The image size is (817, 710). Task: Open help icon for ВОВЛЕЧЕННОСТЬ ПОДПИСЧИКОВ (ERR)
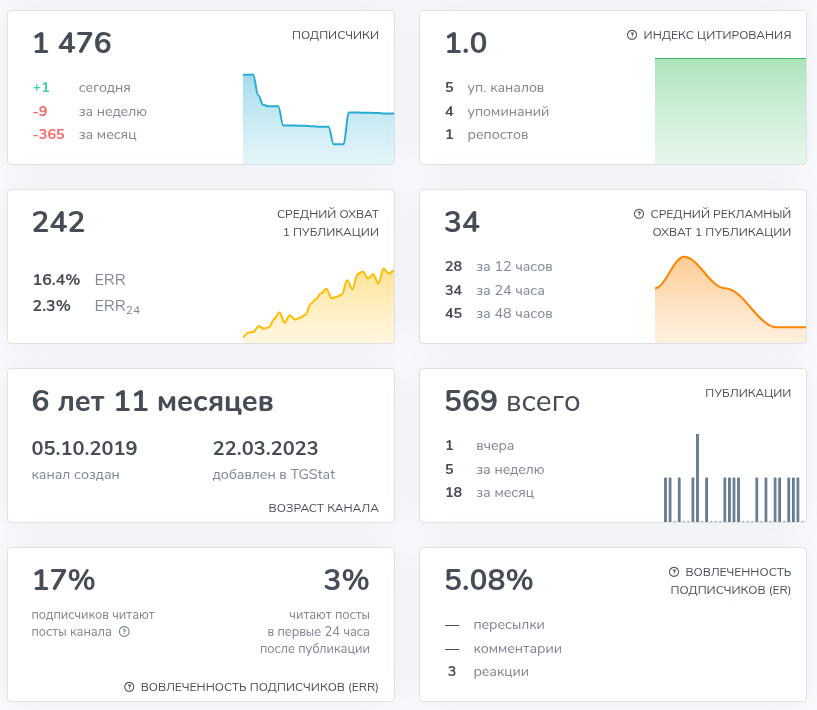129,687
